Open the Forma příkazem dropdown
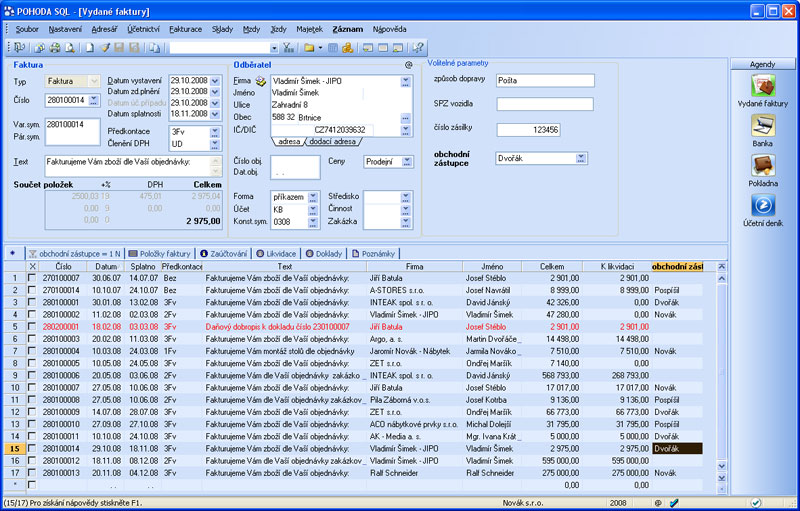 click(313, 197)
